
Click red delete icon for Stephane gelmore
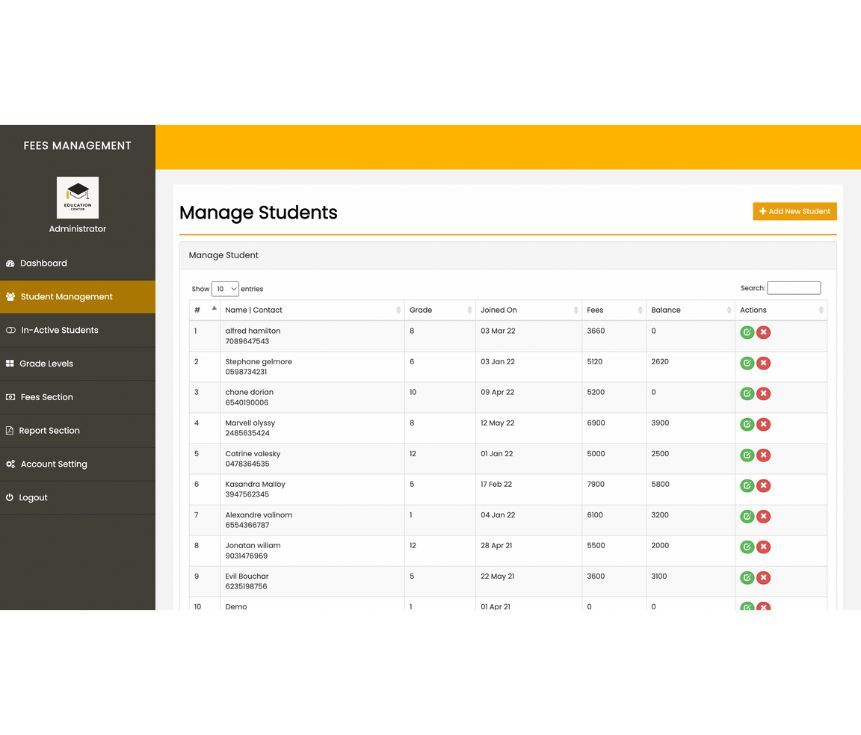(x=763, y=363)
